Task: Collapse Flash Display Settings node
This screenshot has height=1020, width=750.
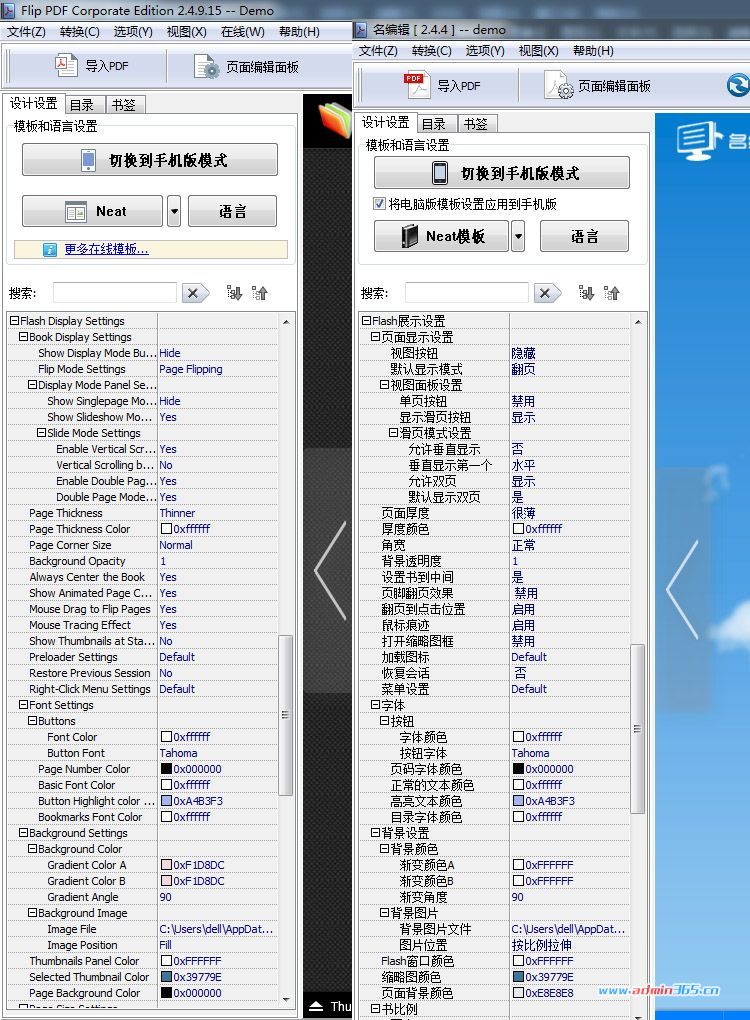Action: [x=14, y=321]
